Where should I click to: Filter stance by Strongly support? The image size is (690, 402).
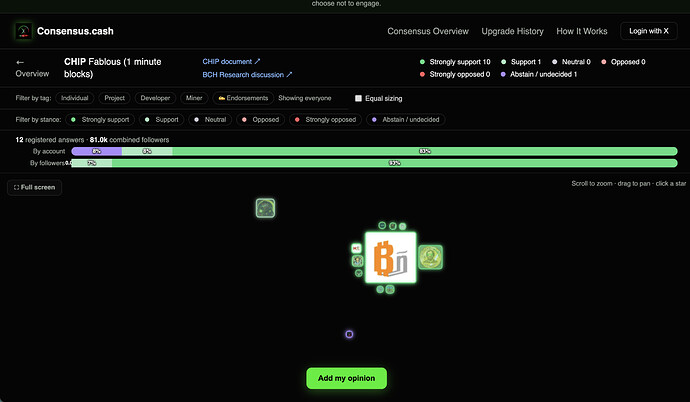tap(100, 120)
